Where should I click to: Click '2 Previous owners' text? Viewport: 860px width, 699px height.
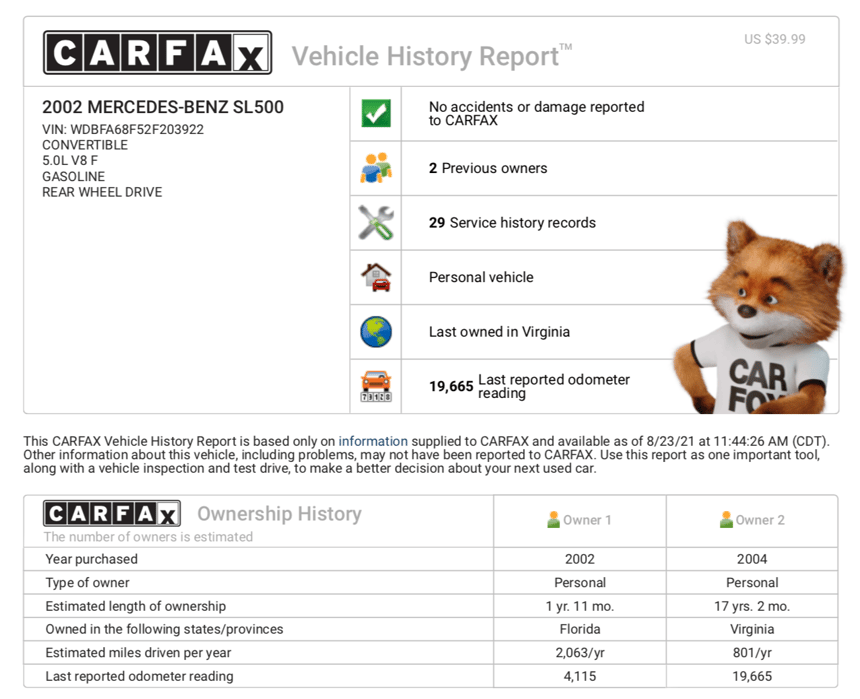(488, 168)
